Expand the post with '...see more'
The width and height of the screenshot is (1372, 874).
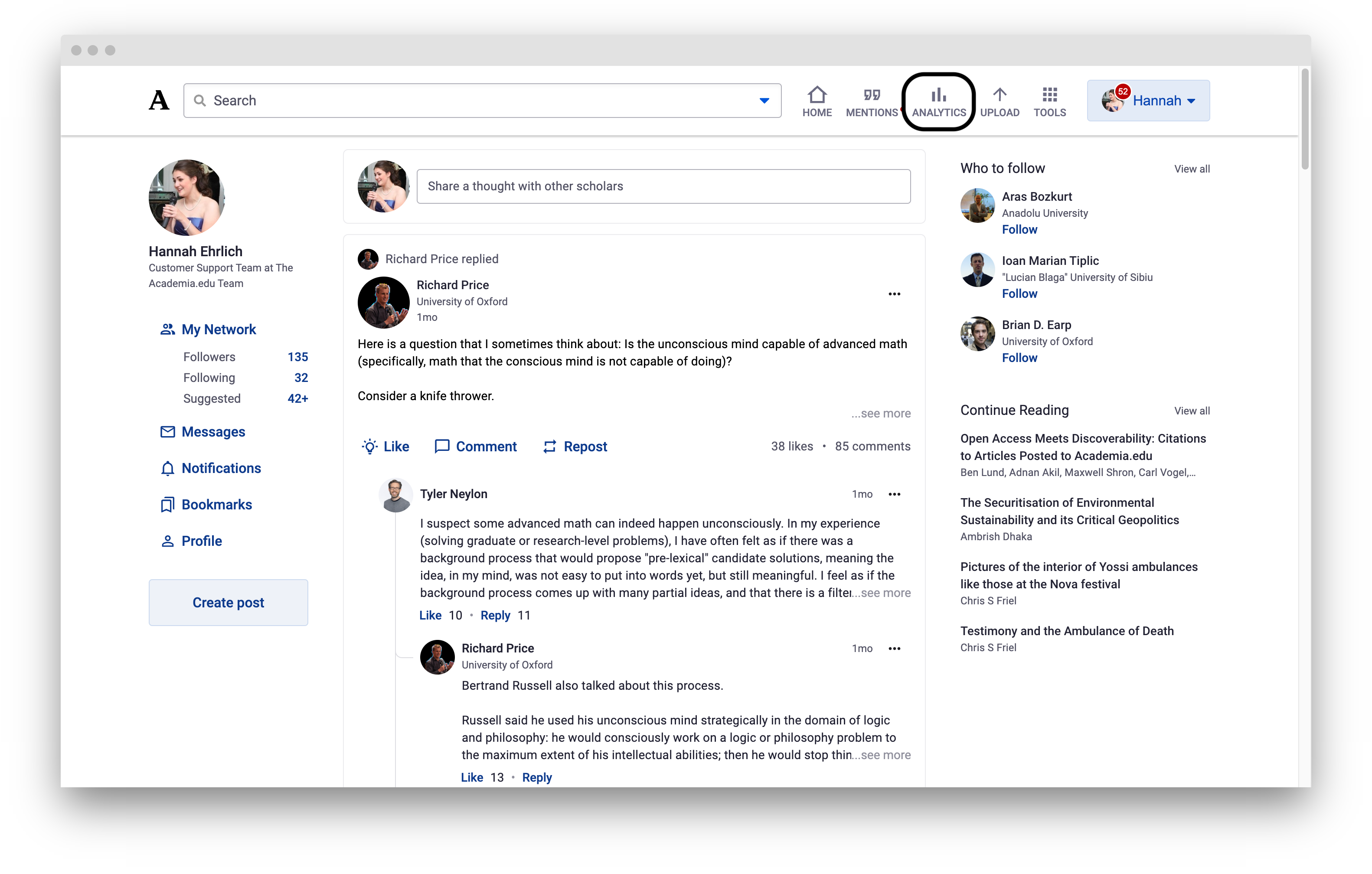coord(881,414)
